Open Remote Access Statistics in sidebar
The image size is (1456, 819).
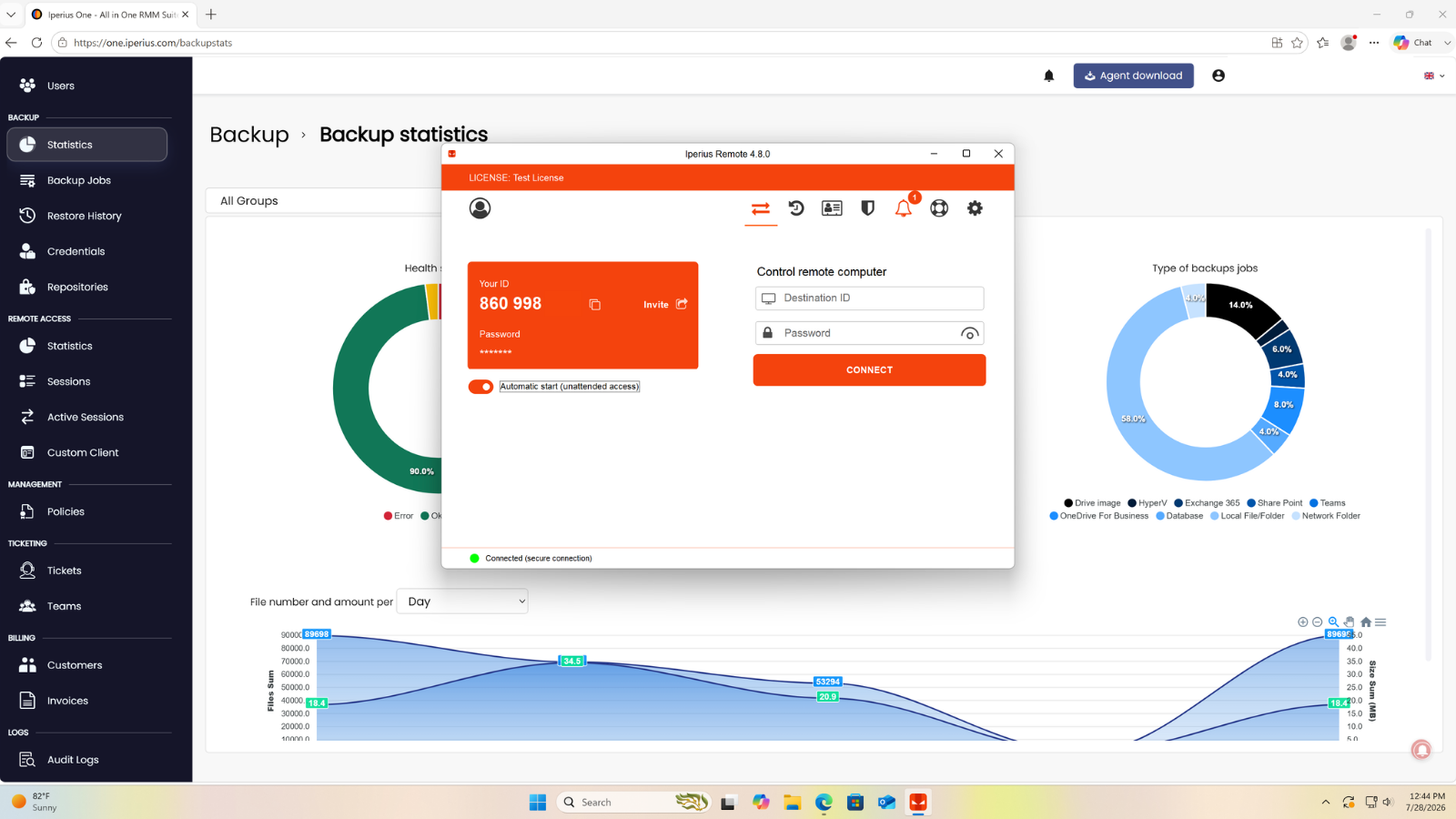[87, 346]
